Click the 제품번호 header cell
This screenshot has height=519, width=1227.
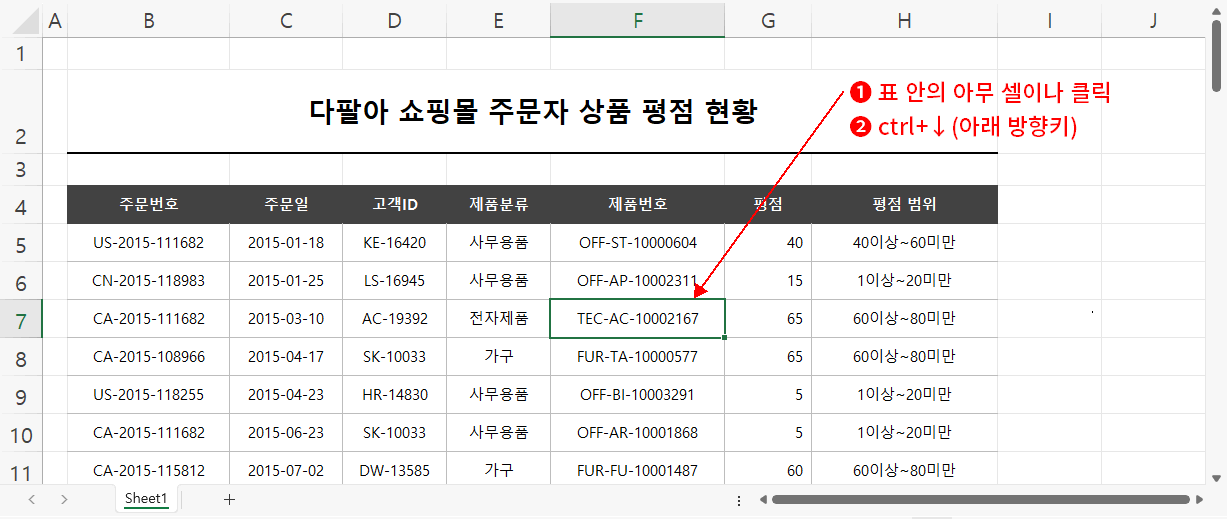click(x=637, y=205)
